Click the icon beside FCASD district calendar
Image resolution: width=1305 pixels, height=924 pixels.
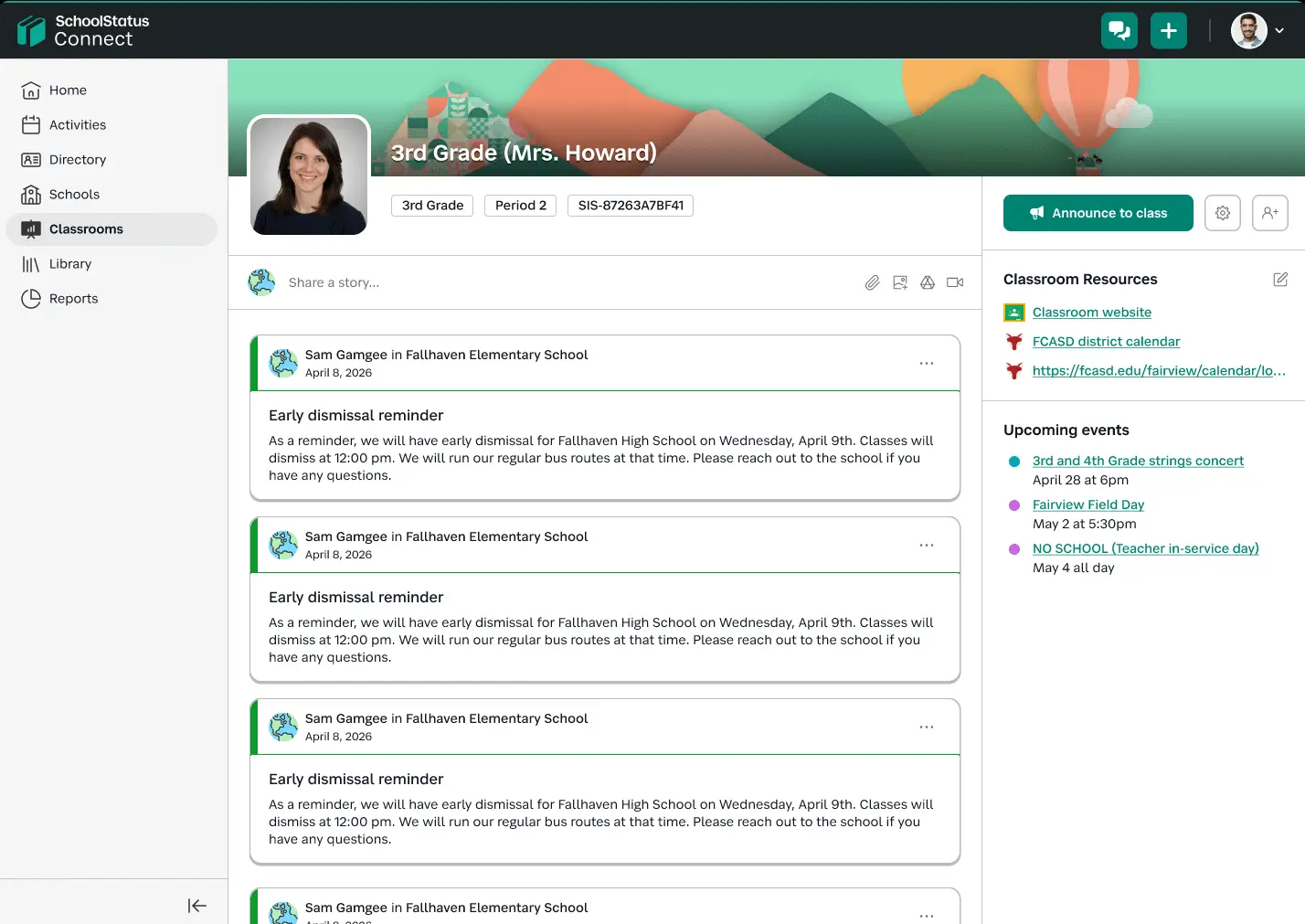pyautogui.click(x=1013, y=342)
